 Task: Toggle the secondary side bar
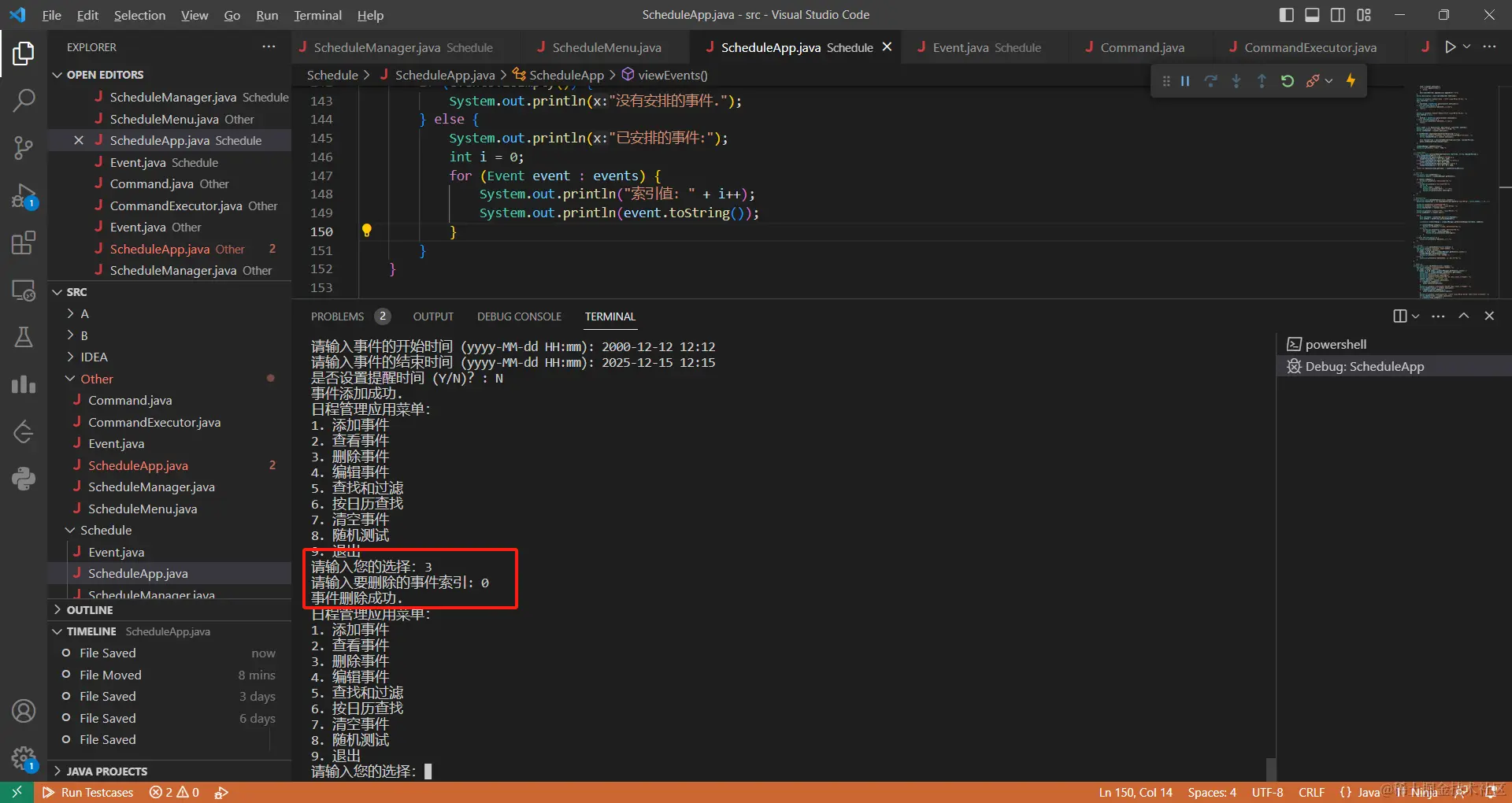1338,15
